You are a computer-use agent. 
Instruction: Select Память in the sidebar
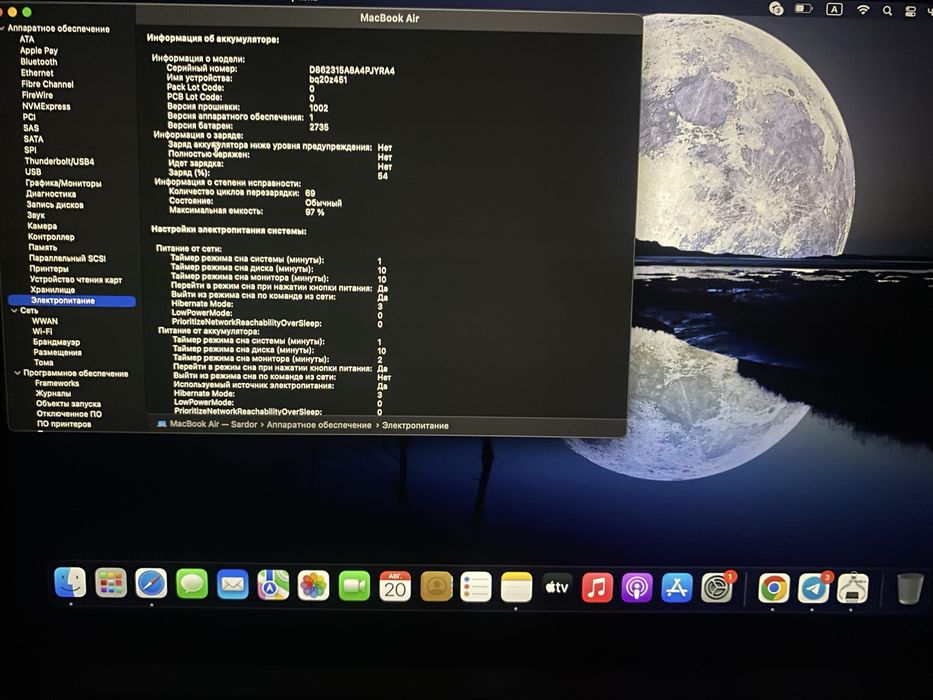click(43, 248)
